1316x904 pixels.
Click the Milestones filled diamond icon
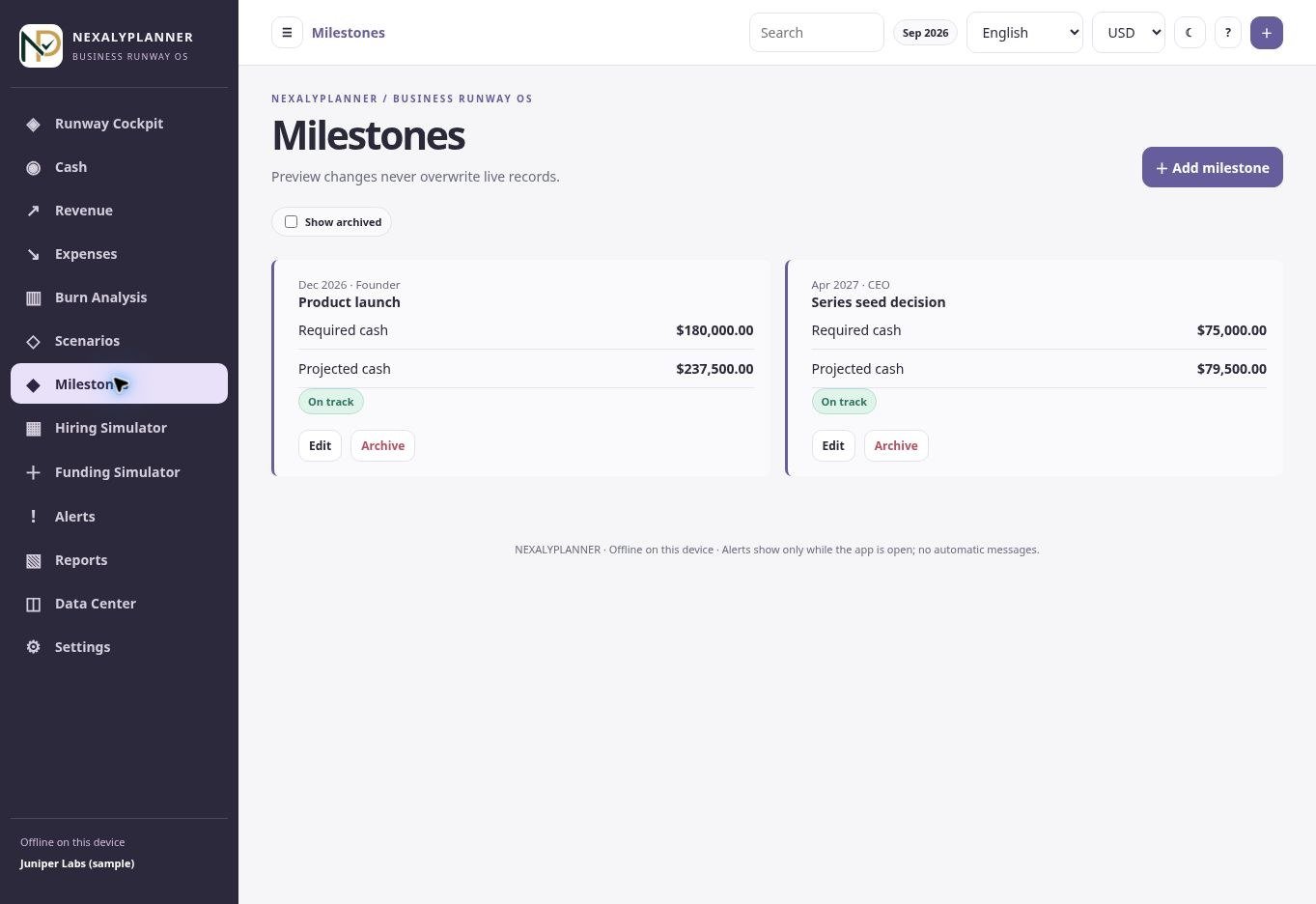pyautogui.click(x=33, y=384)
